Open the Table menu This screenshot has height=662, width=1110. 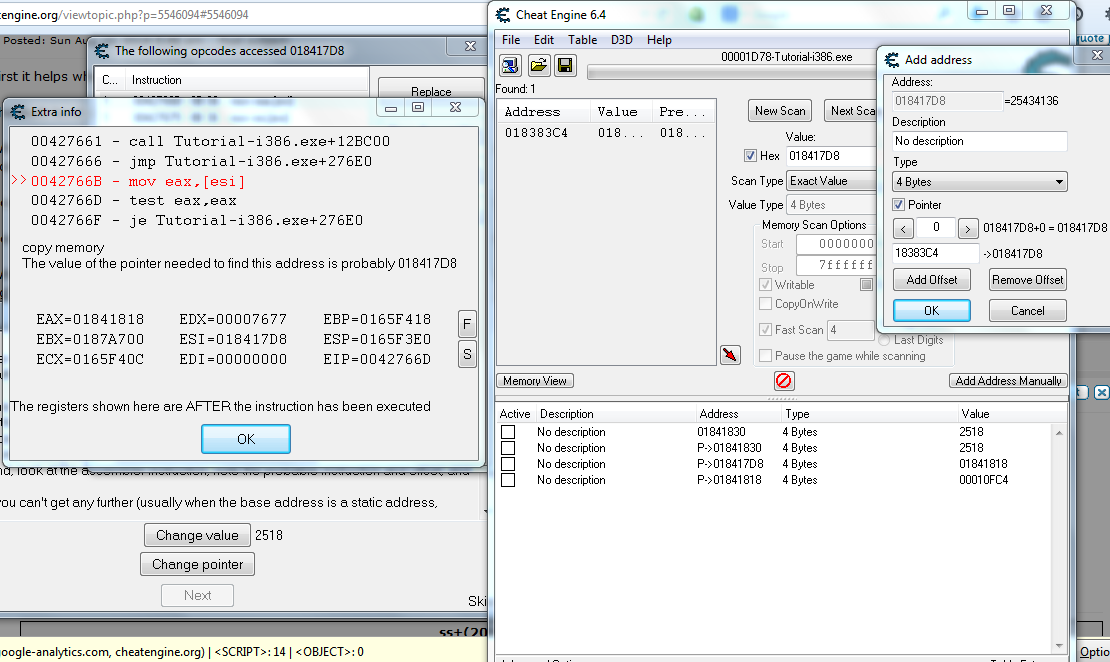tap(582, 40)
